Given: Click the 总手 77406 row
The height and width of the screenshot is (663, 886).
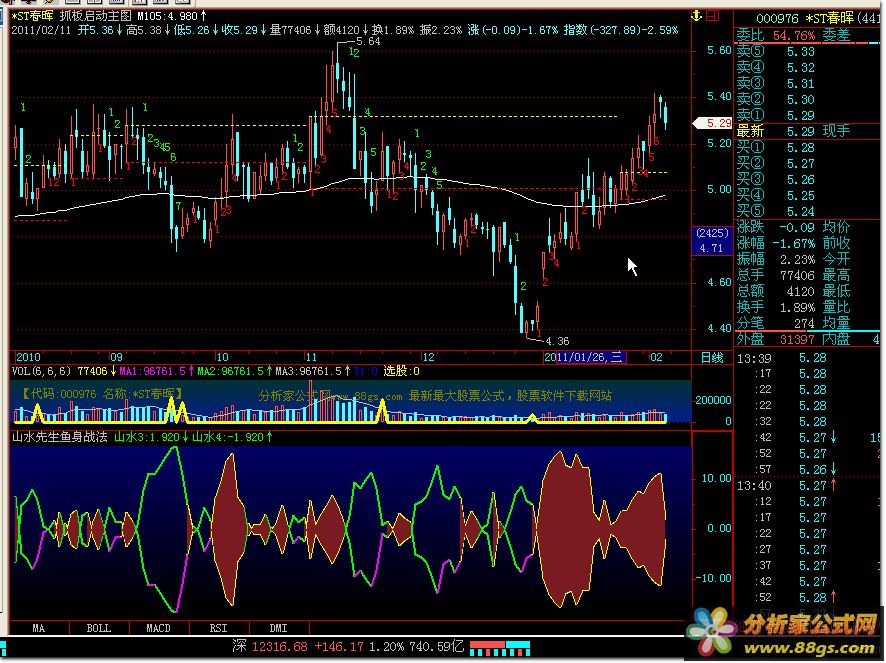Looking at the screenshot, I should (776, 276).
